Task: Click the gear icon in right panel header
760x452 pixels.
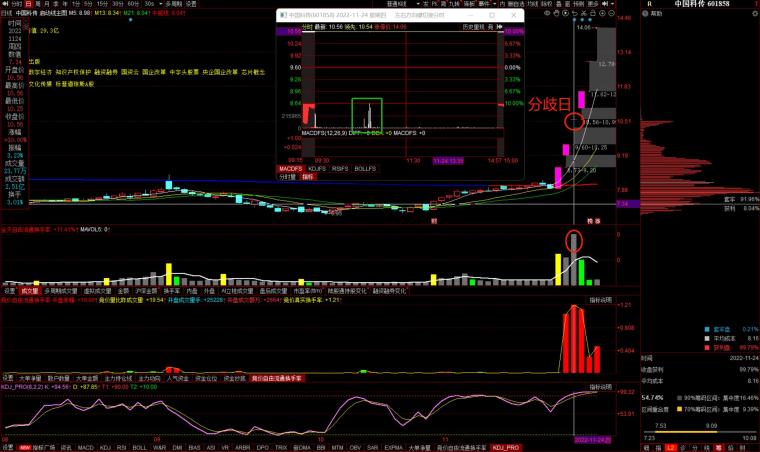Action: (x=755, y=14)
